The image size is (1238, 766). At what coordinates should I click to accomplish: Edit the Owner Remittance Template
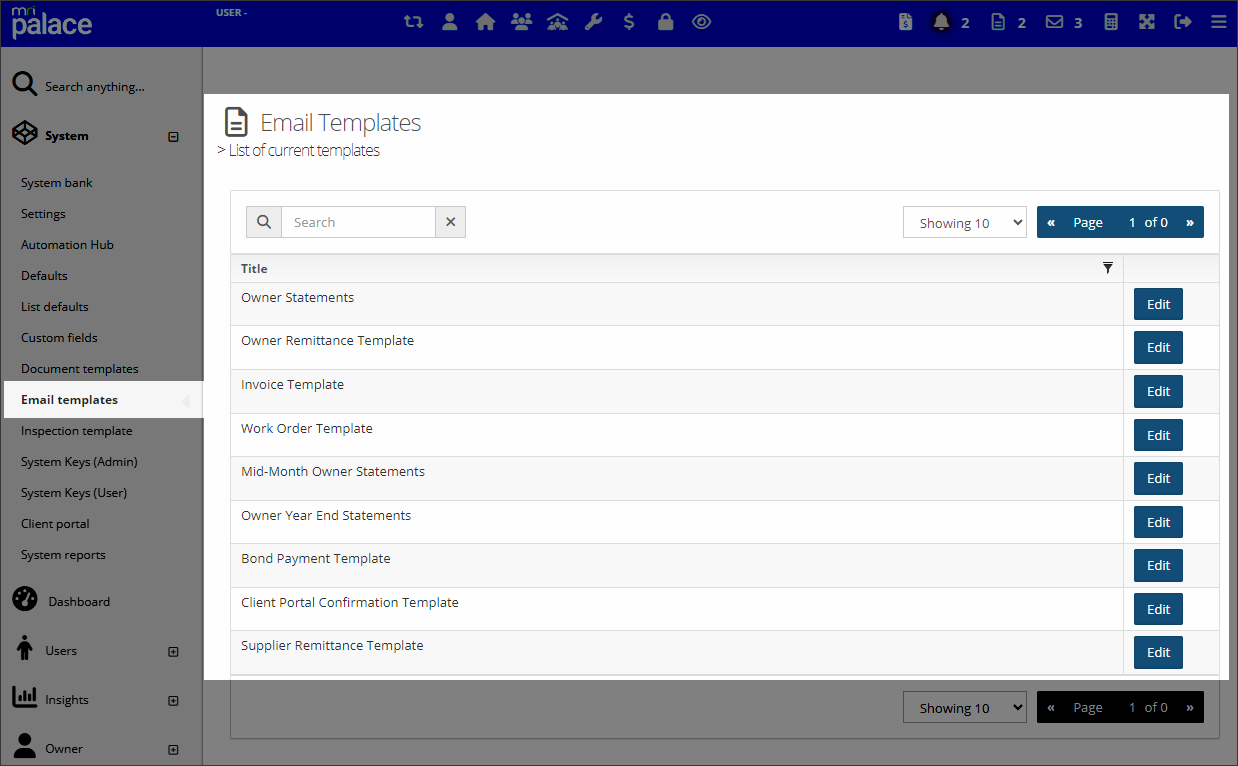1158,347
